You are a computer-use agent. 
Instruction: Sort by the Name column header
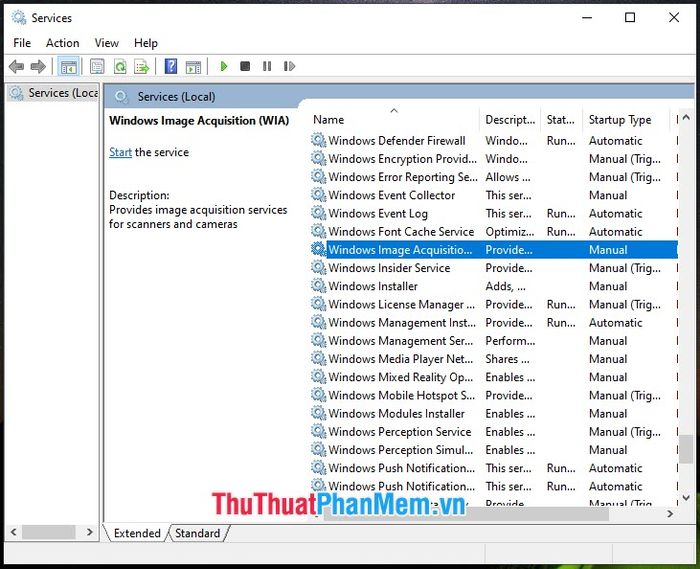394,120
